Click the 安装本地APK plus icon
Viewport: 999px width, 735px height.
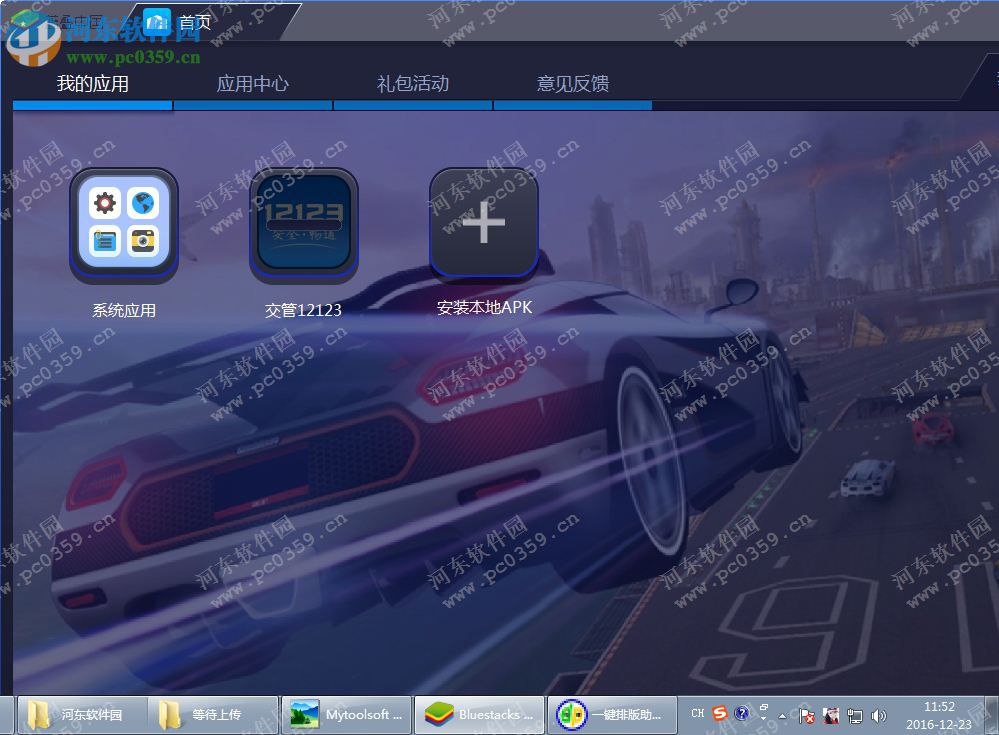coord(484,222)
